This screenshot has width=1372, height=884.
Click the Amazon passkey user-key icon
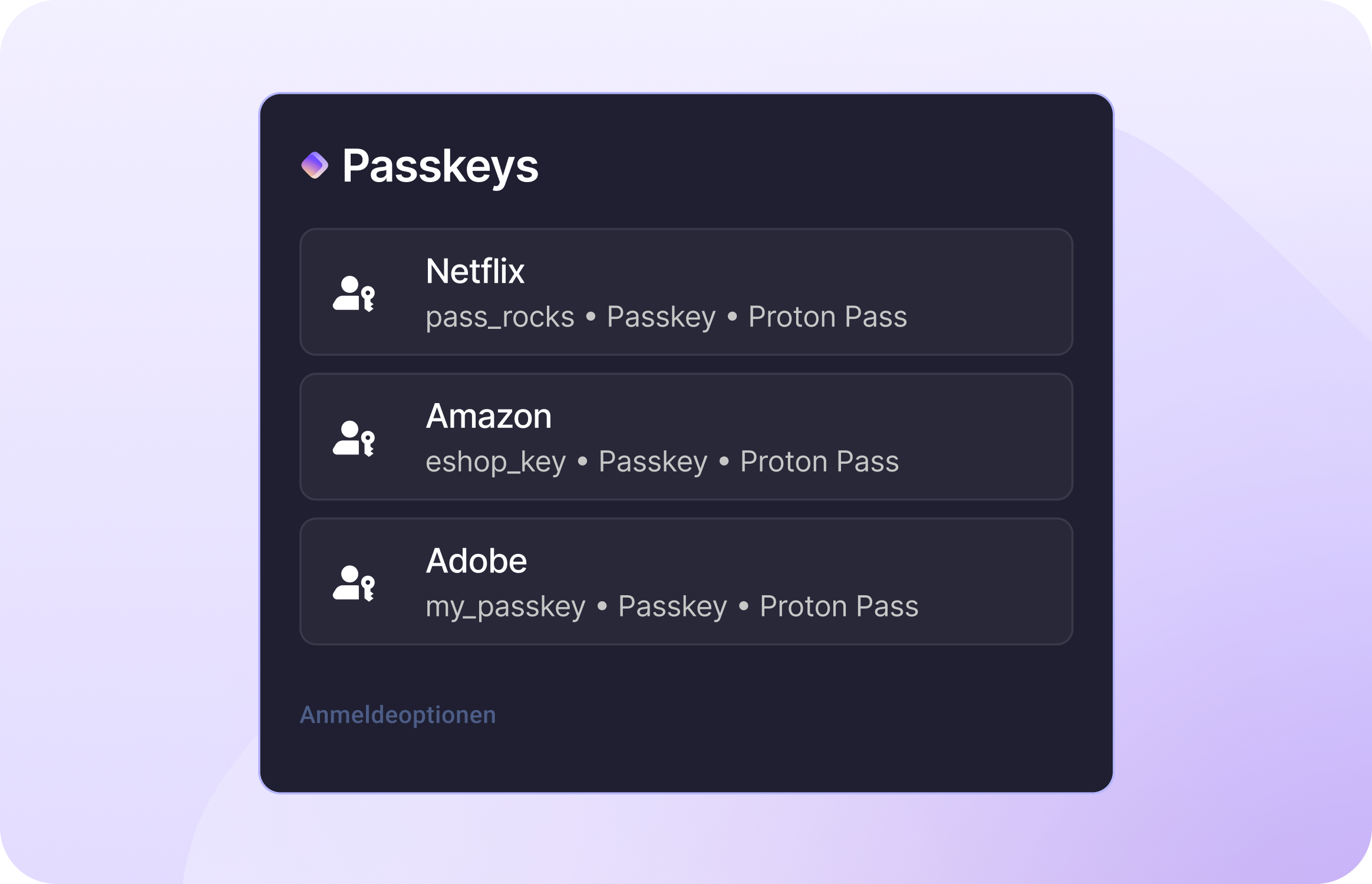tap(354, 438)
